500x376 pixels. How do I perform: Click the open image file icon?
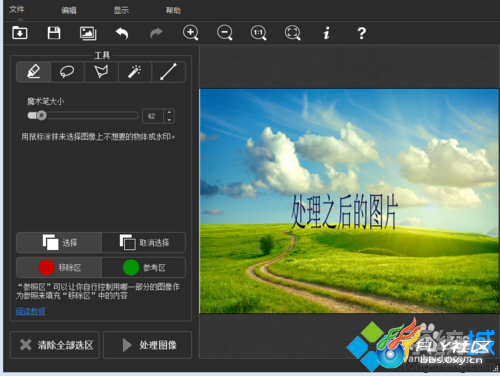(20, 33)
